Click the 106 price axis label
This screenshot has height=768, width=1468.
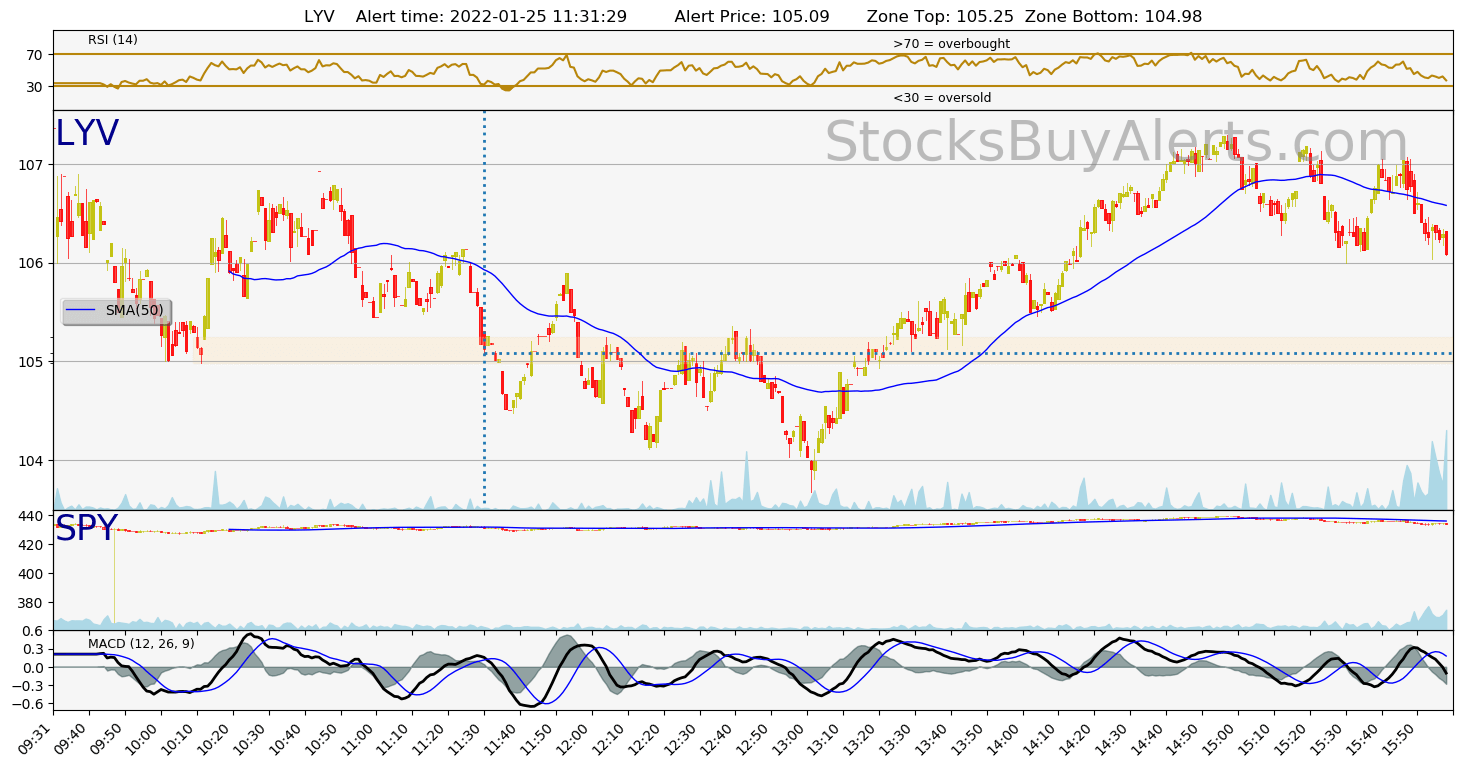click(32, 263)
